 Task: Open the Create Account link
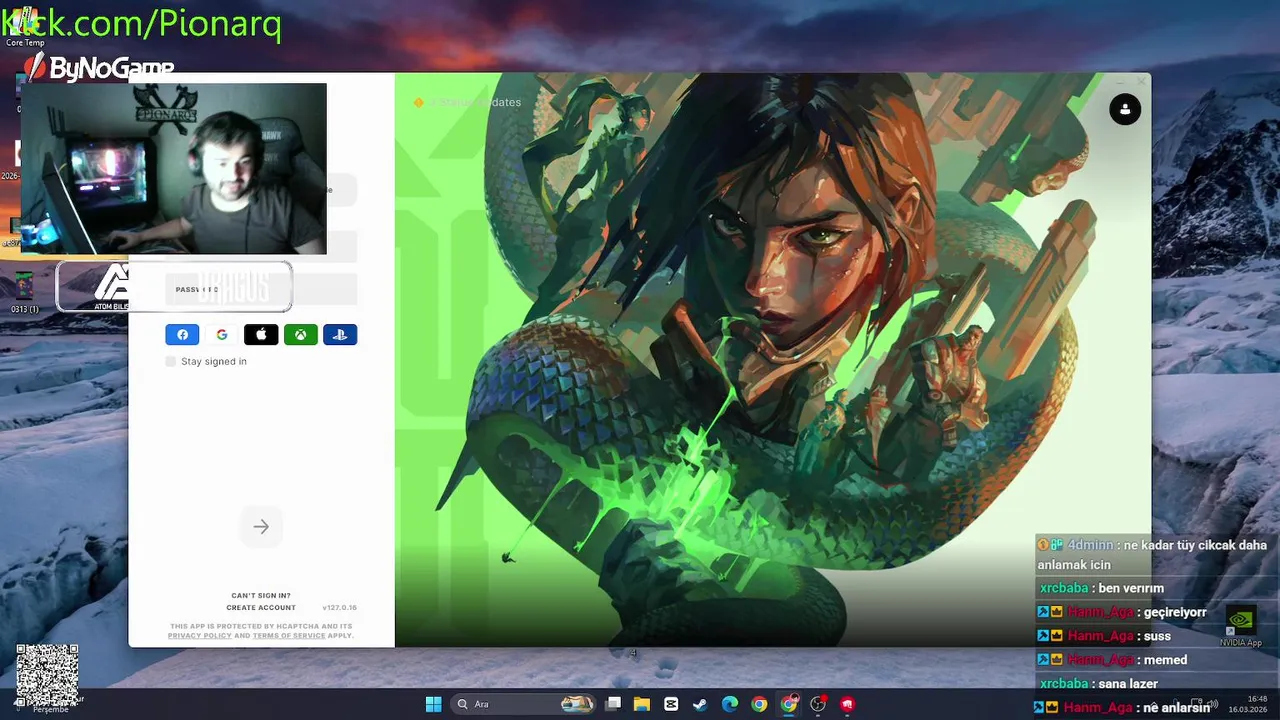point(261,607)
